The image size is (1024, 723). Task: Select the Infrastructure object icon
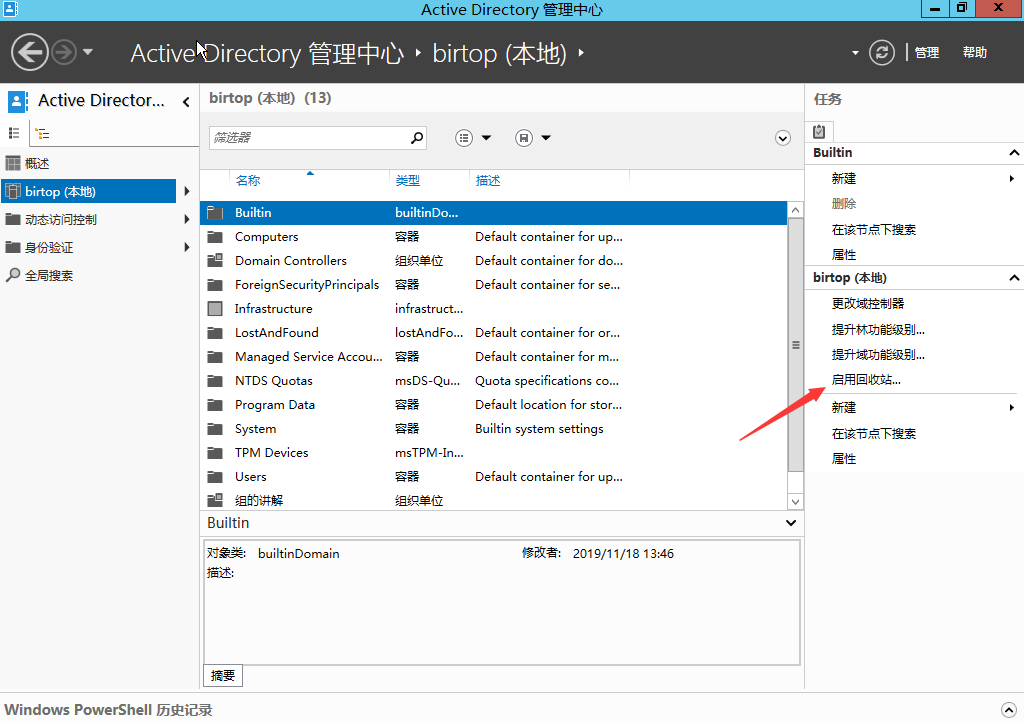[x=215, y=309]
